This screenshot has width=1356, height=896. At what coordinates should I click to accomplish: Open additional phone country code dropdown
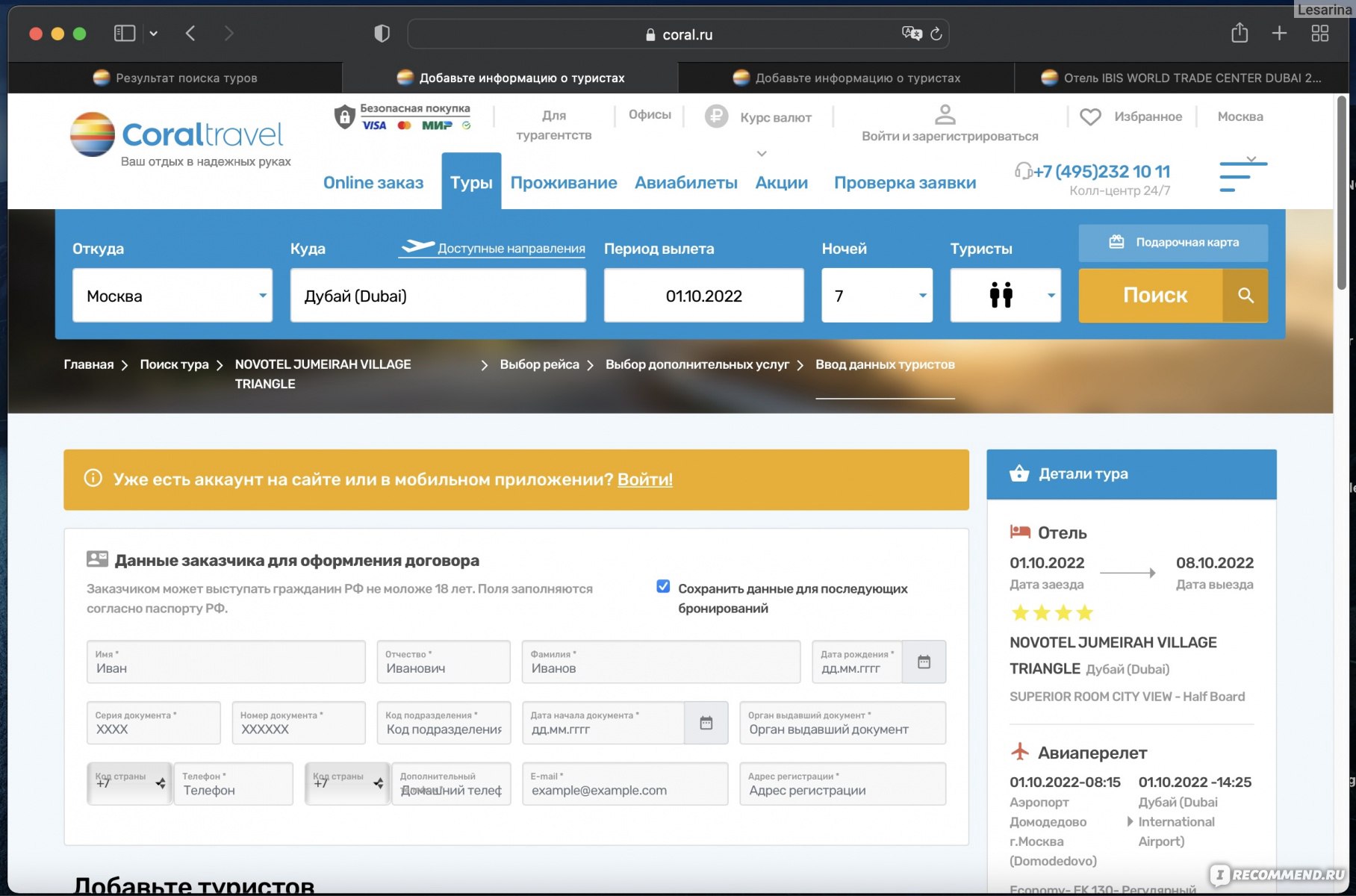pos(348,783)
